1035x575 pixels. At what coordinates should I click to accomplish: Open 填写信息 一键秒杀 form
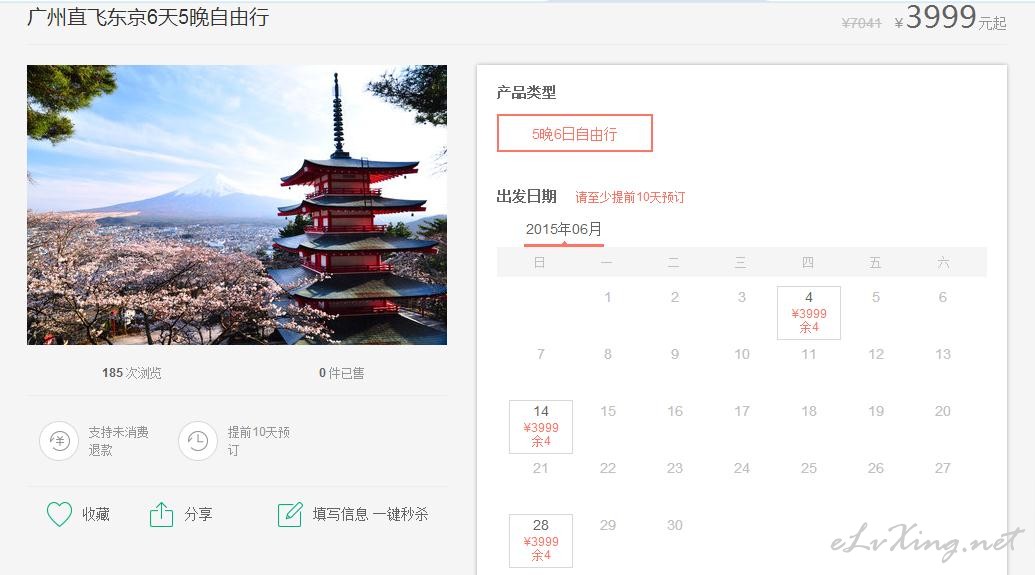tap(370, 514)
